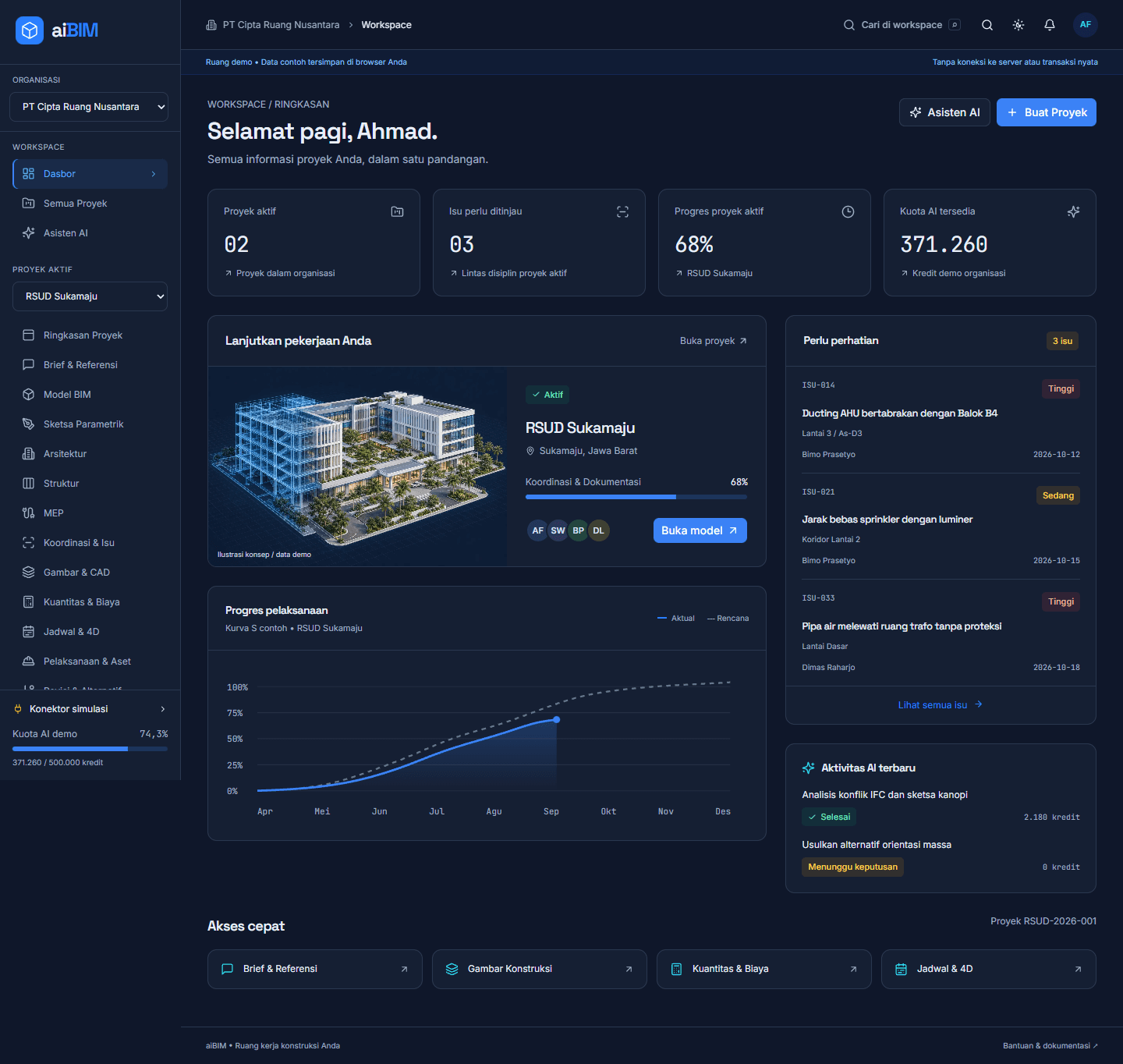Image resolution: width=1123 pixels, height=1064 pixels.
Task: Click the Gambar & CAD layers icon
Action: click(29, 573)
